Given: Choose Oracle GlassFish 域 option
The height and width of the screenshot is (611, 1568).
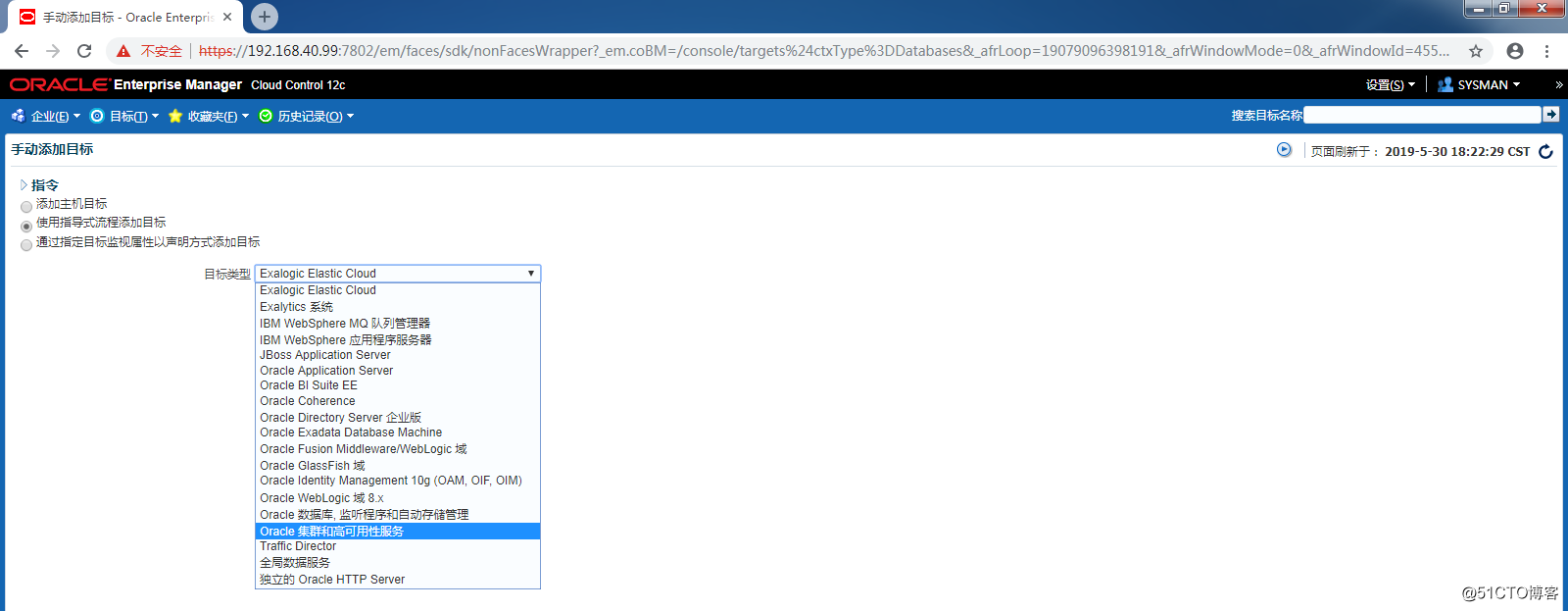Looking at the screenshot, I should (x=398, y=466).
